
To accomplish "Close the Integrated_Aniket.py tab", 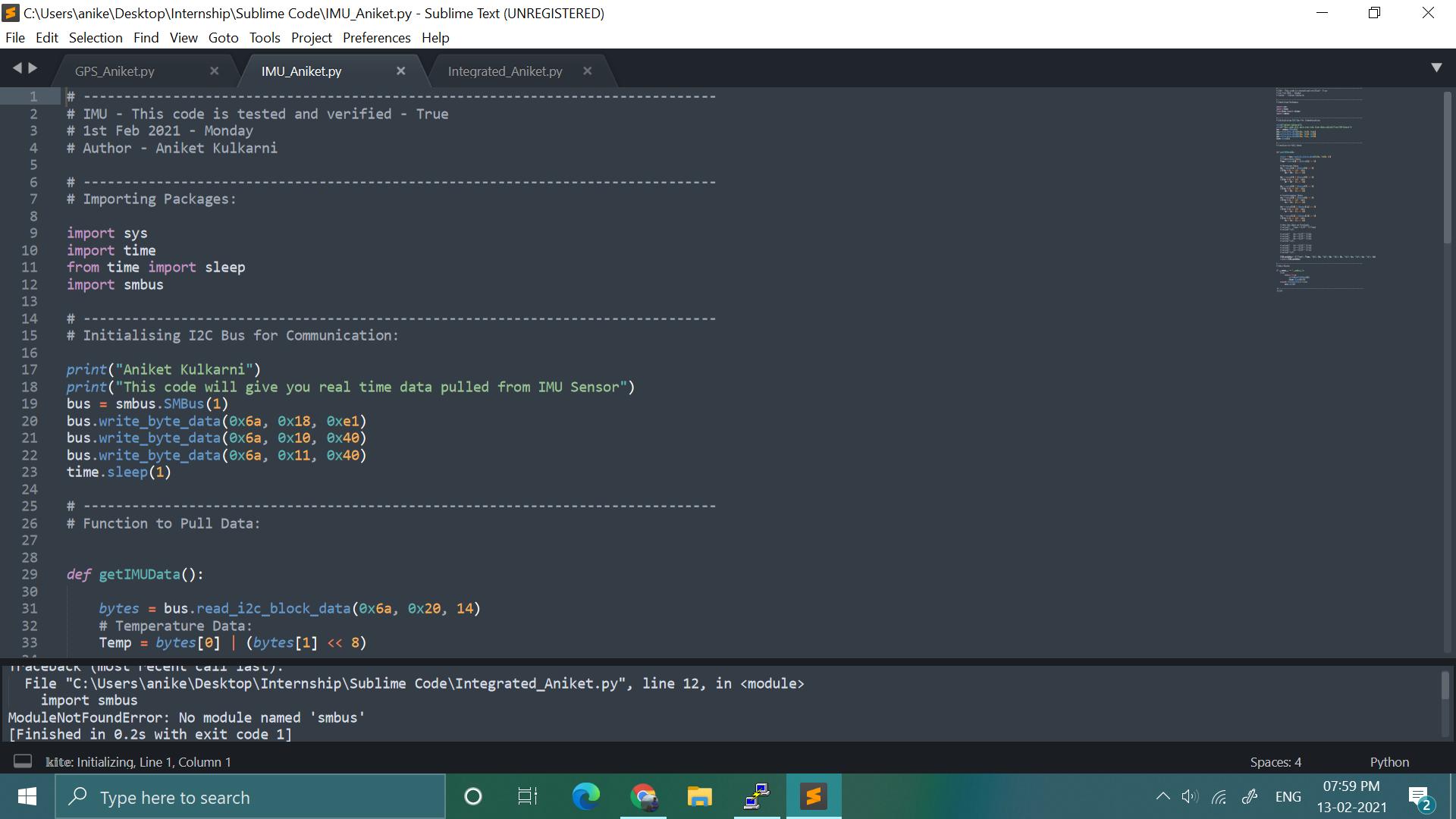I will [587, 71].
